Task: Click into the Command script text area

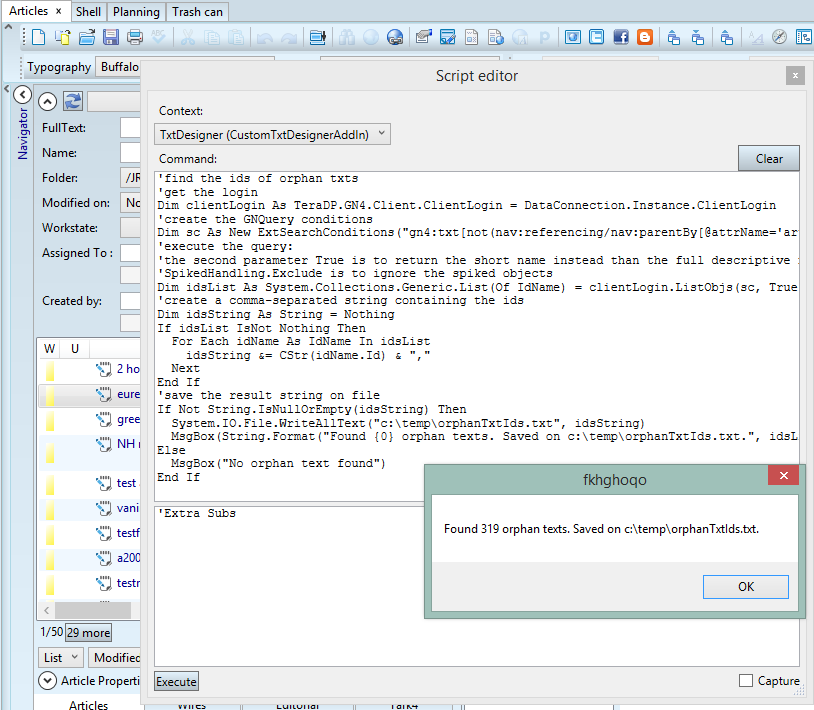Action: (477, 336)
